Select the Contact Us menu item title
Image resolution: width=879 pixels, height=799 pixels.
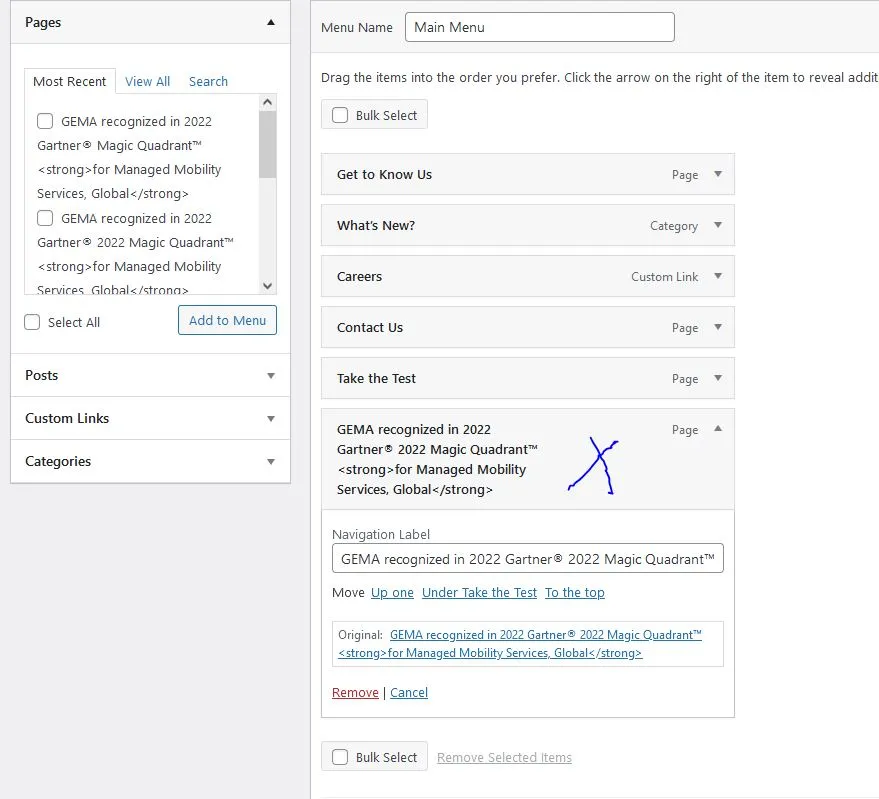pos(370,327)
